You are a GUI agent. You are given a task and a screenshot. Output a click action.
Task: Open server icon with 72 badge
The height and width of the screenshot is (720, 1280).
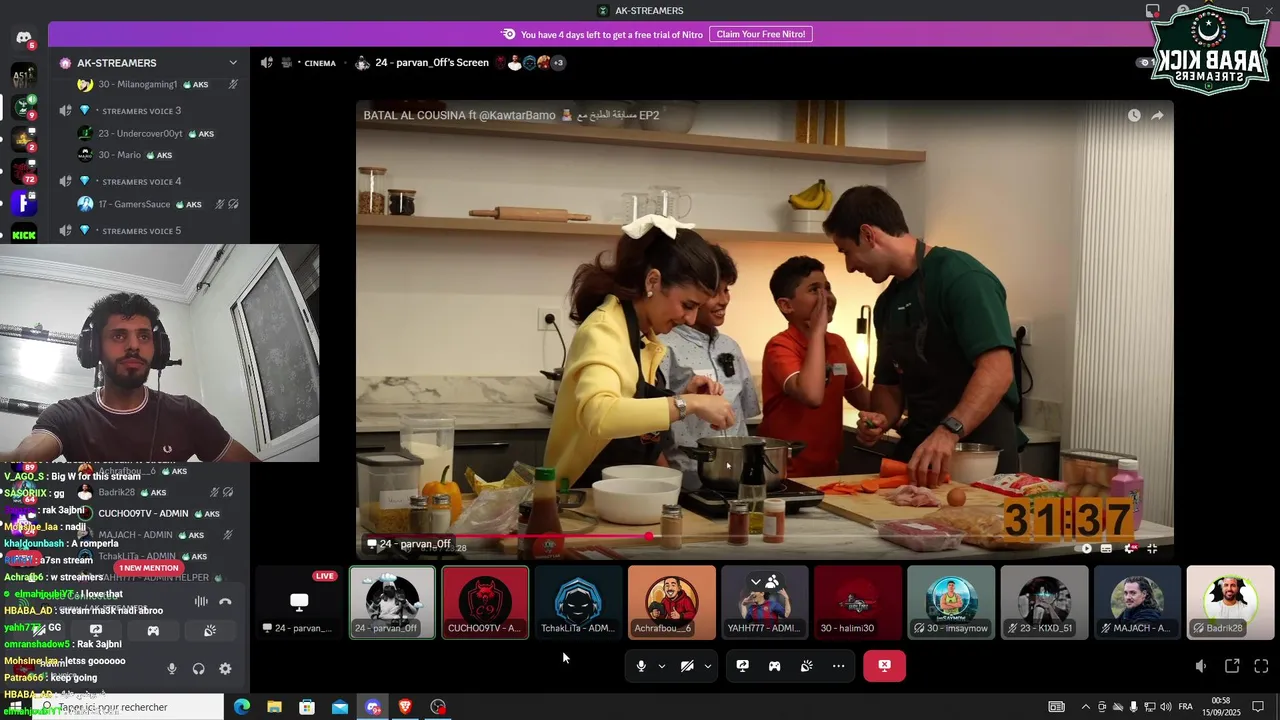pyautogui.click(x=24, y=171)
